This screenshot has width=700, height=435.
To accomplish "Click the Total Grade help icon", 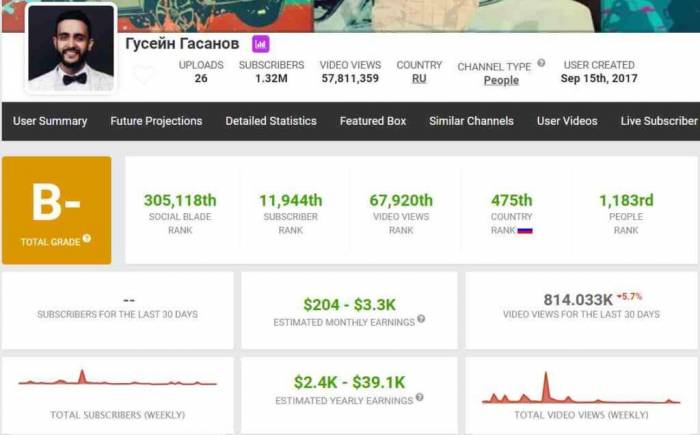I will click(x=87, y=239).
